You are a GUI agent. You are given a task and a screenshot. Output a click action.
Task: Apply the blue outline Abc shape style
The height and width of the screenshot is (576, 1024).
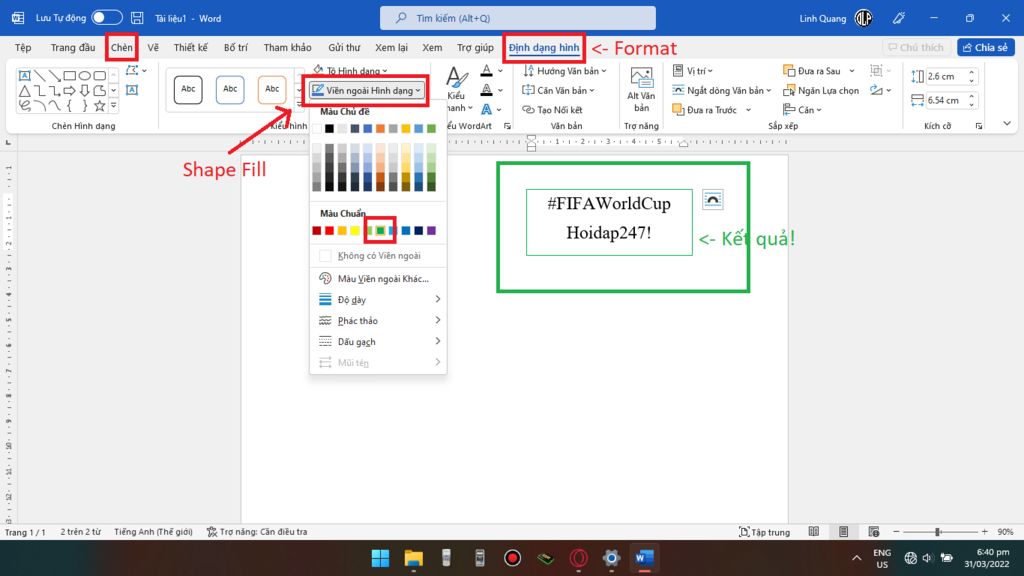[230, 89]
